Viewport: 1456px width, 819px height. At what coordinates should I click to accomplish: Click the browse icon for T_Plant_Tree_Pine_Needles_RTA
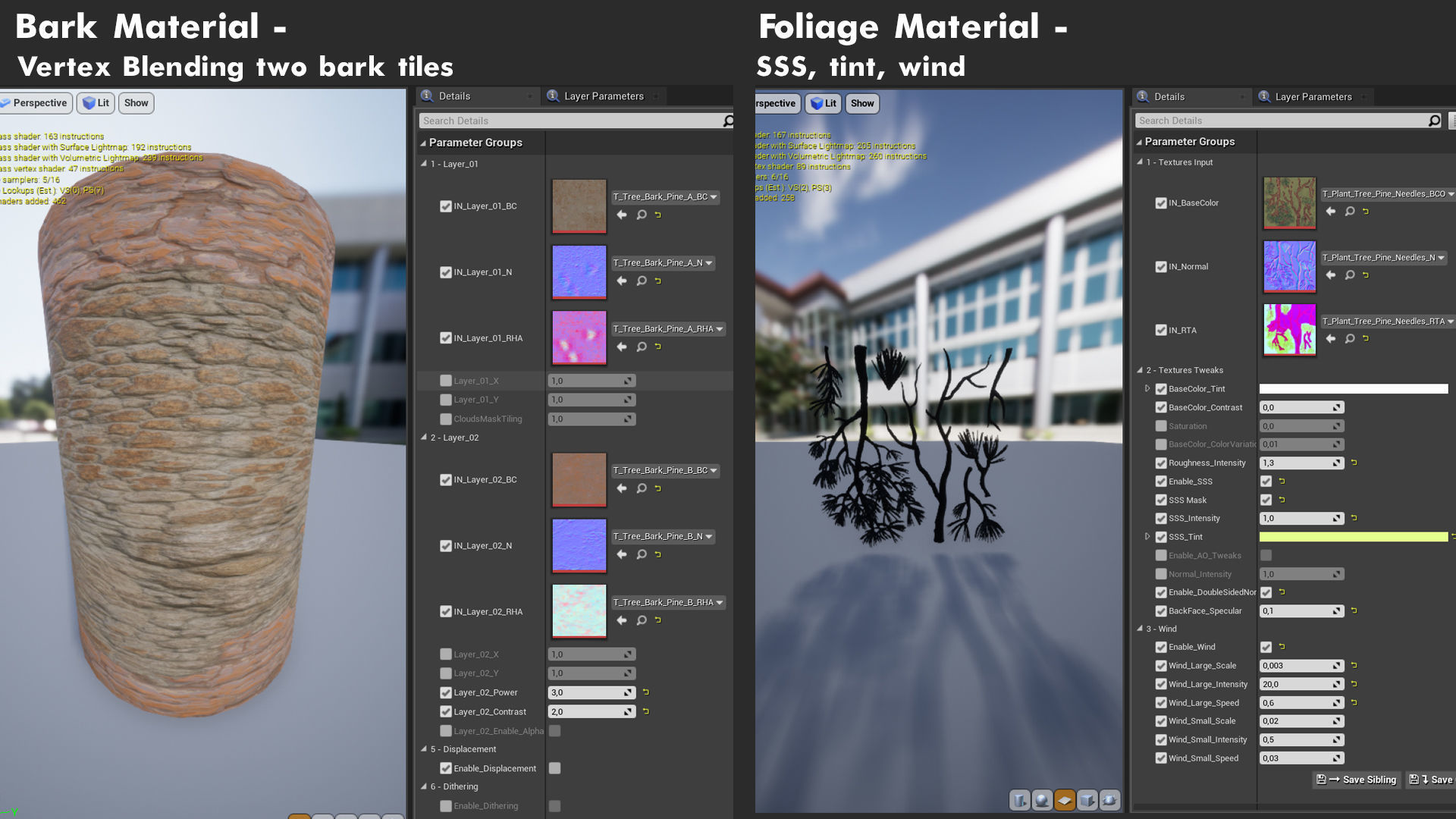coord(1350,339)
